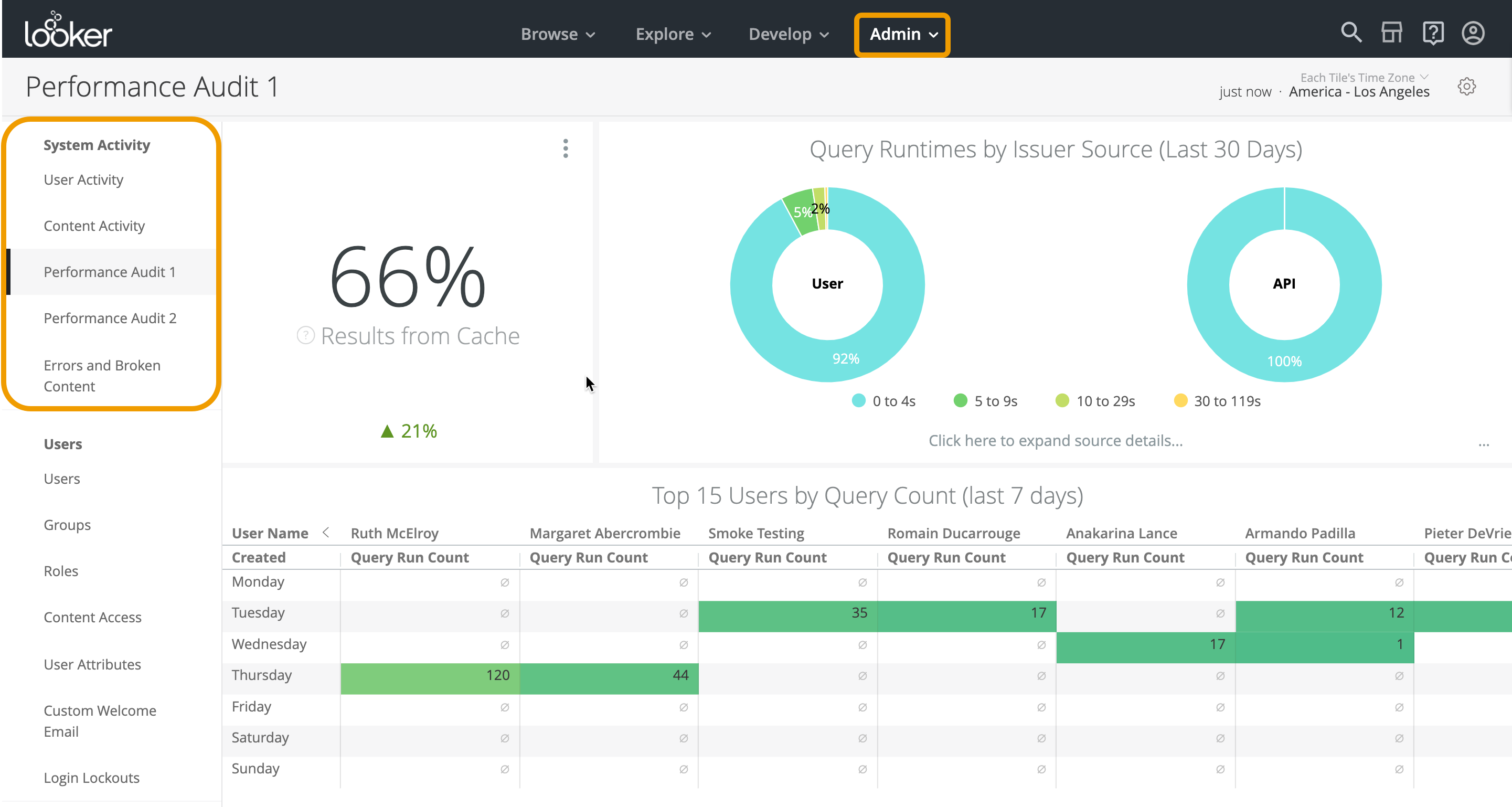Click the 10 to 29s color legend dot

point(1062,401)
